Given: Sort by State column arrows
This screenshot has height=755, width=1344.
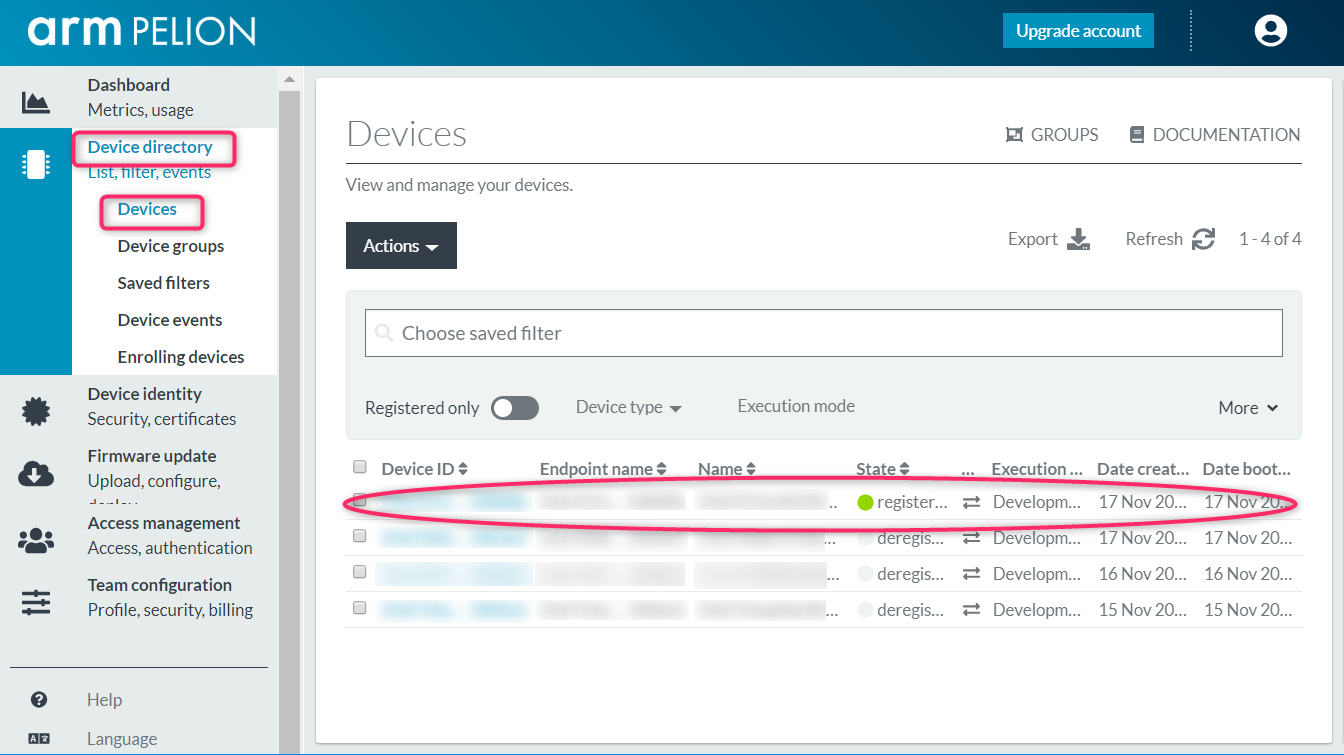Looking at the screenshot, I should point(904,469).
